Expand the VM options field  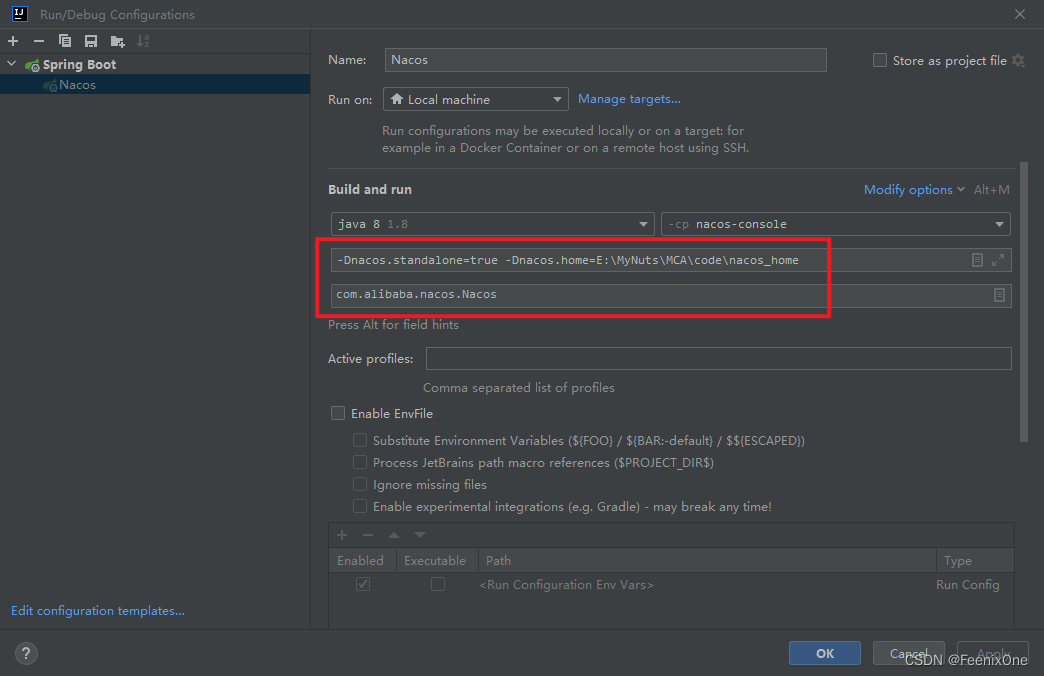tap(997, 260)
